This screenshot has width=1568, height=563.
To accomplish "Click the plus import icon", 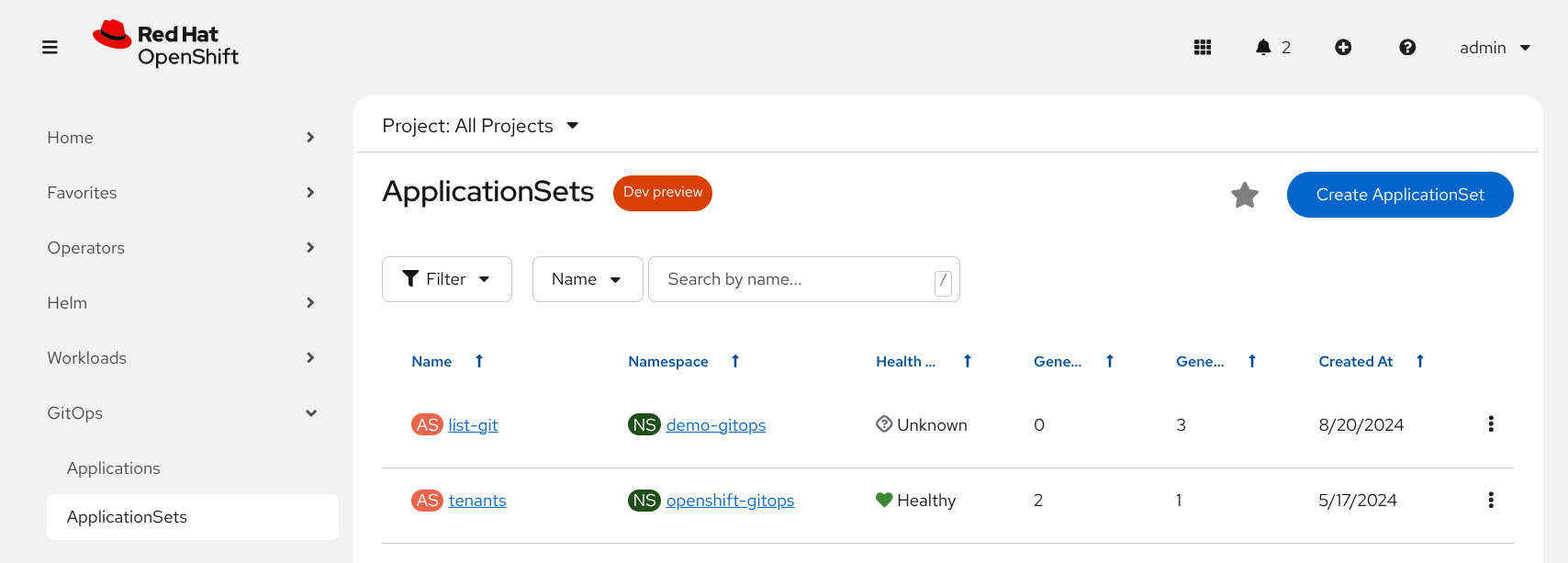I will point(1342,47).
